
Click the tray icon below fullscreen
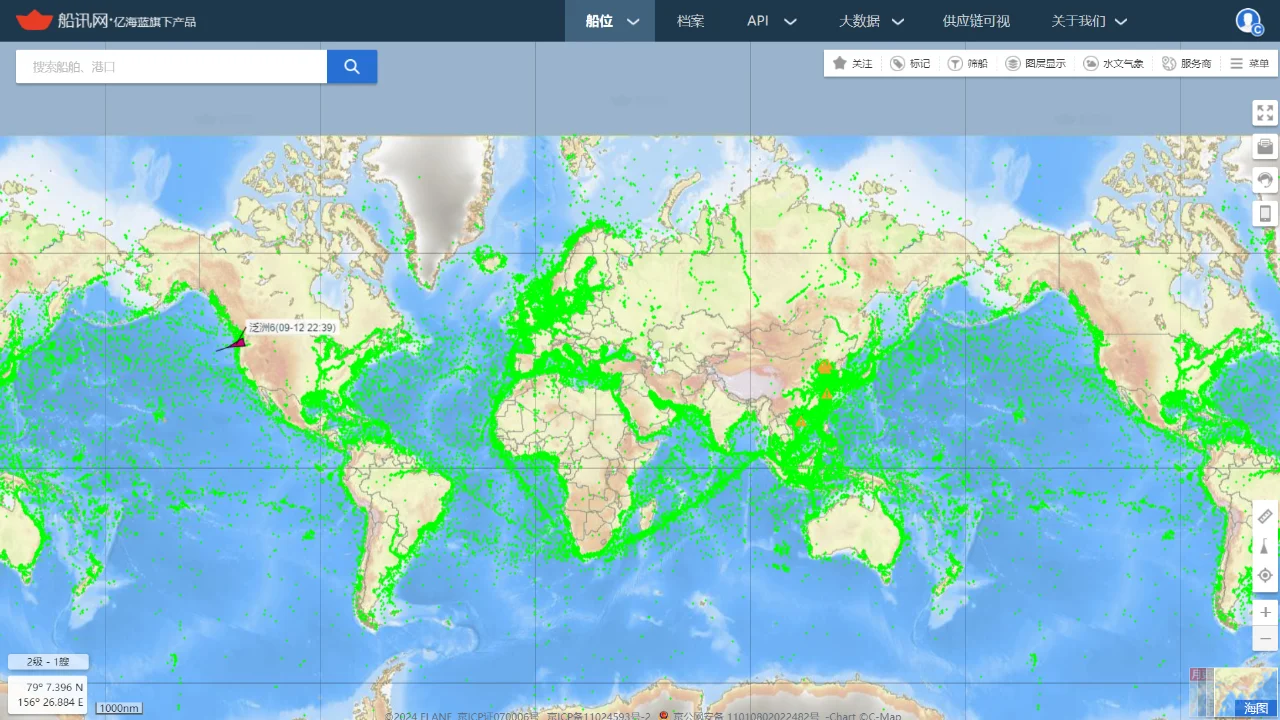(1265, 147)
